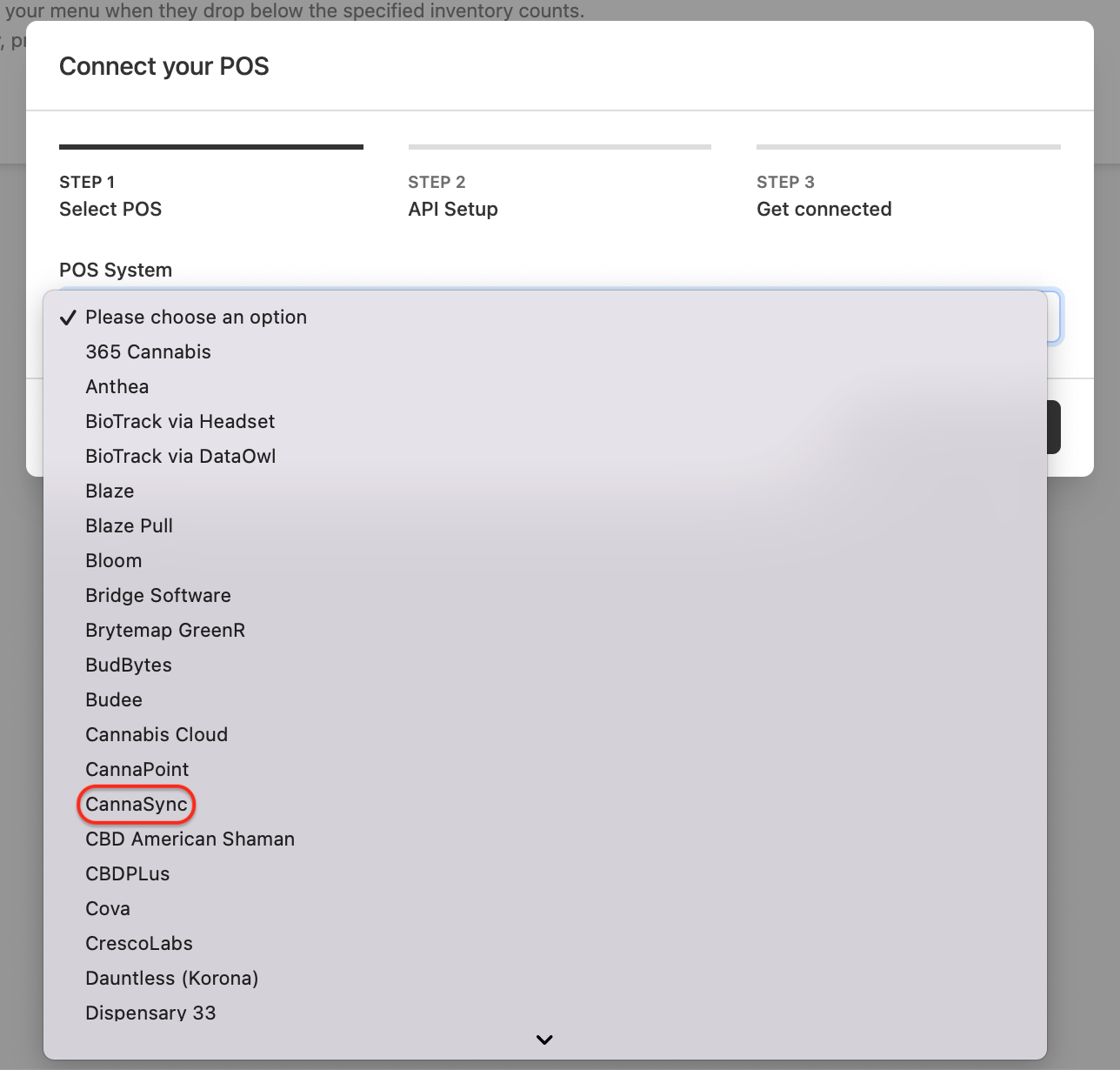Select Brytemap GreenR option
The image size is (1120, 1070).
coord(544,631)
